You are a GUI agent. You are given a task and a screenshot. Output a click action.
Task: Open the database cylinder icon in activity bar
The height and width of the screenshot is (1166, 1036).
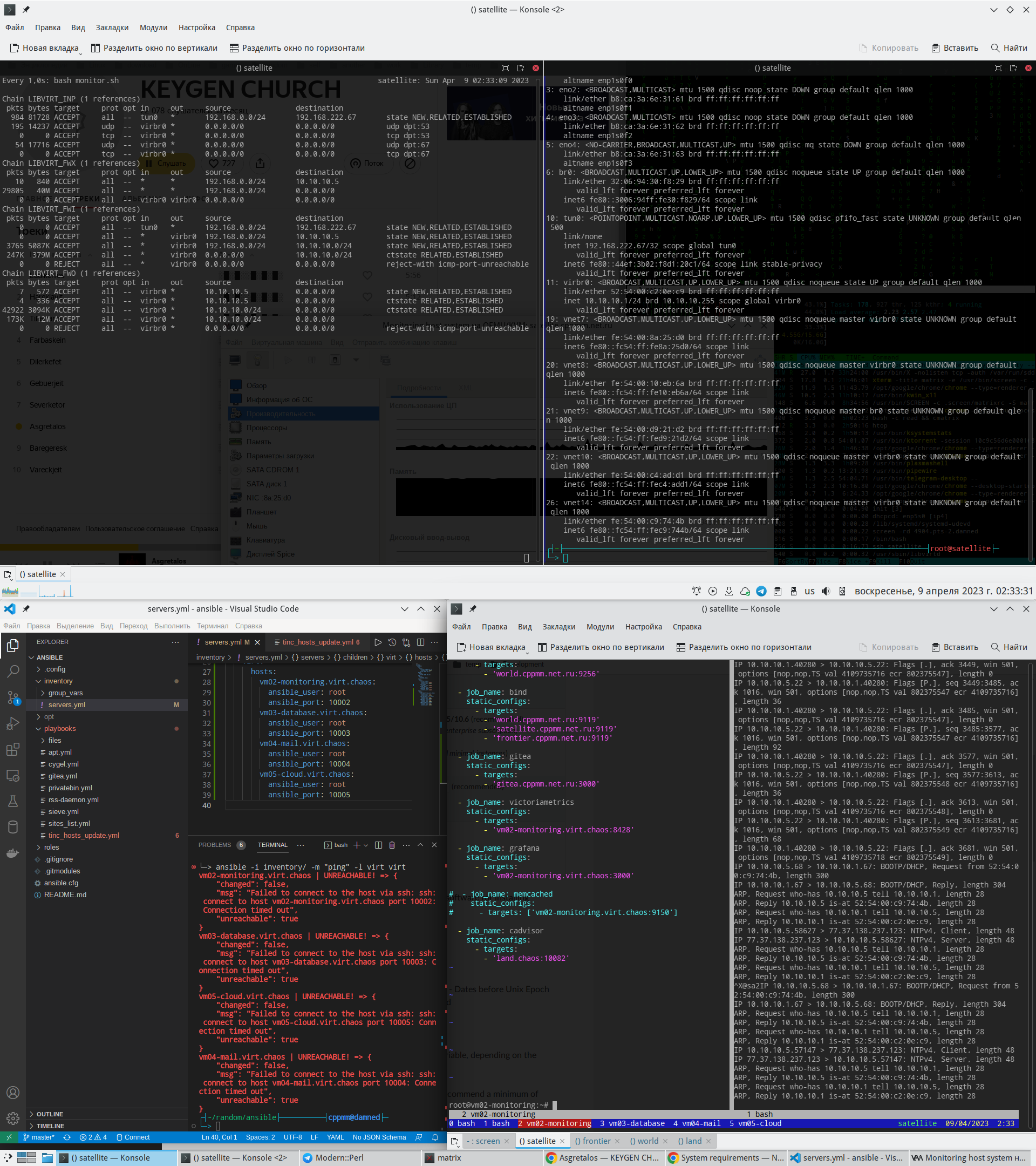(12, 827)
